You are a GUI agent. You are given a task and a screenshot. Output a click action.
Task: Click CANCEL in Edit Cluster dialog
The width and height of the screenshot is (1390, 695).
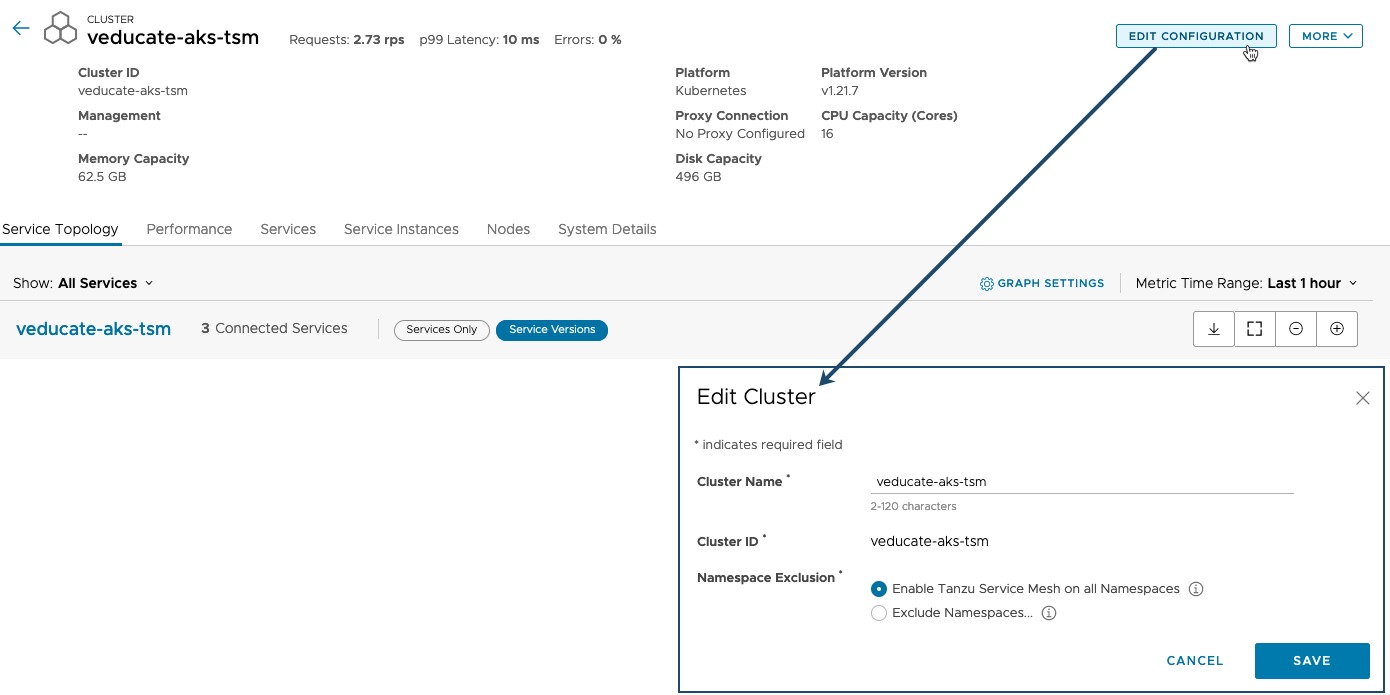click(x=1195, y=661)
